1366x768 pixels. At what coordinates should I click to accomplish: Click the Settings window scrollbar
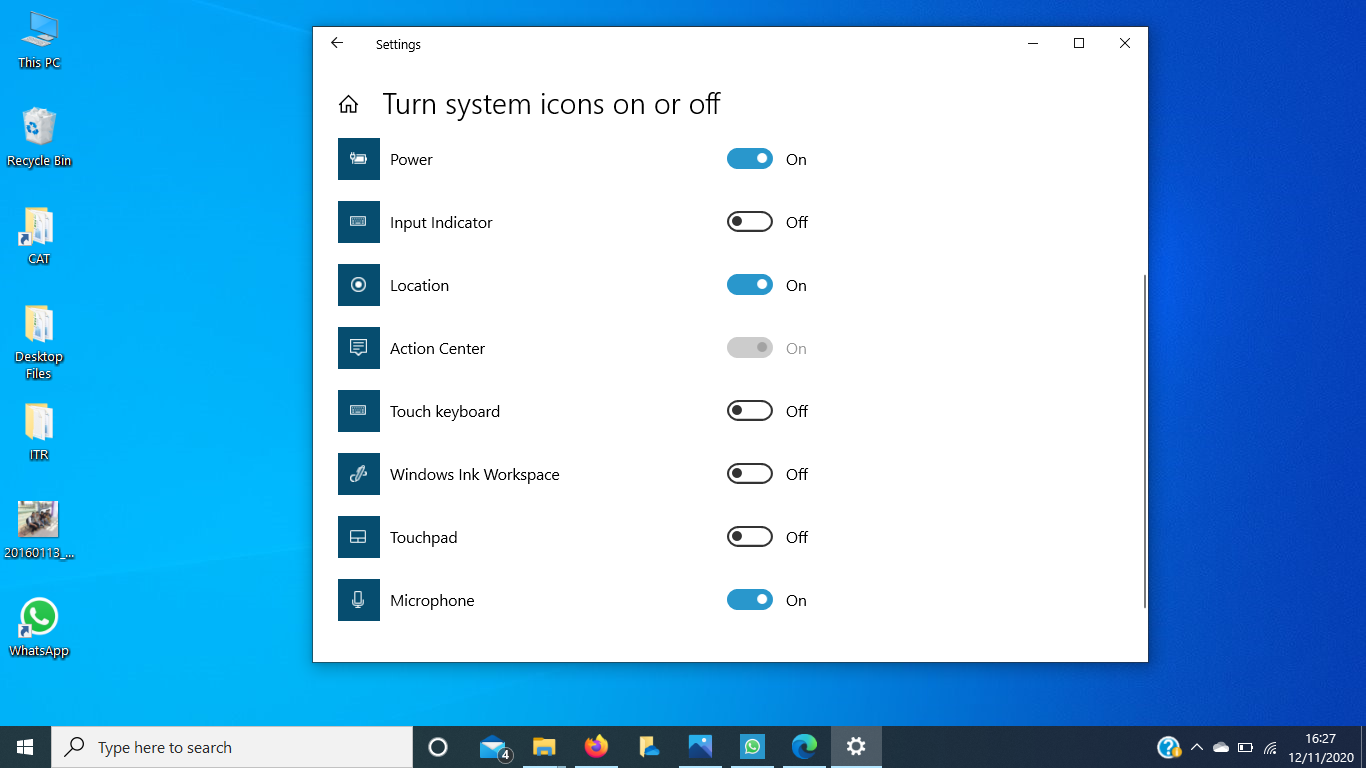point(1144,441)
